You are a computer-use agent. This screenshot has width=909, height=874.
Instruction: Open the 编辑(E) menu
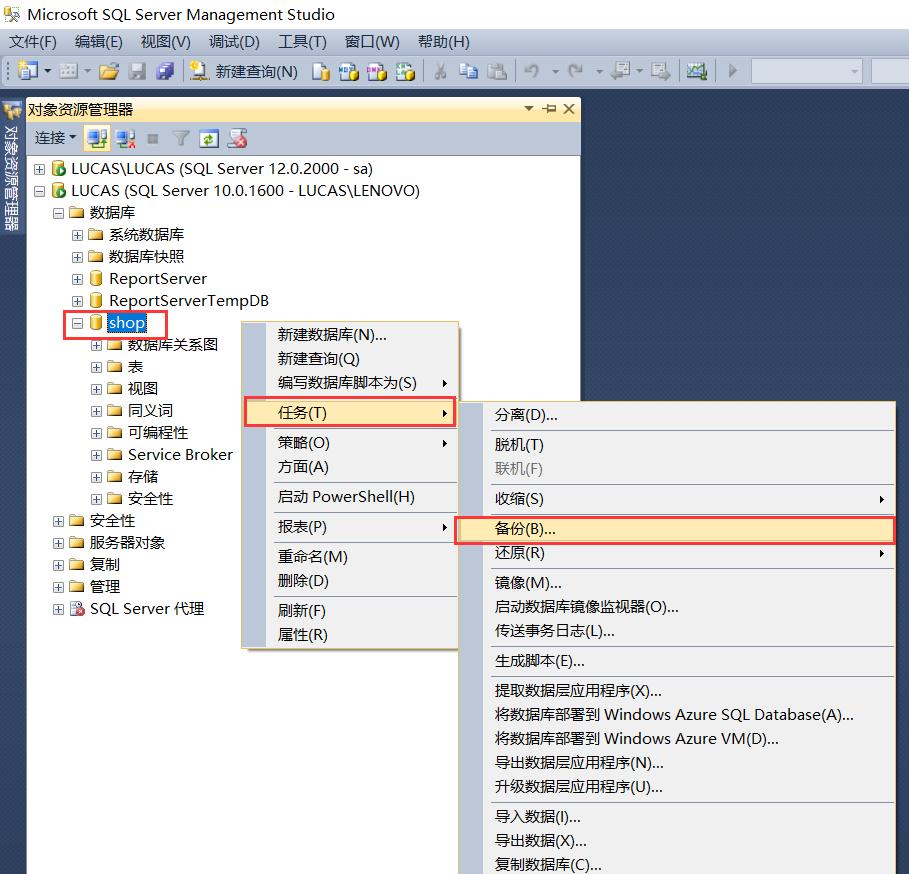[x=99, y=42]
